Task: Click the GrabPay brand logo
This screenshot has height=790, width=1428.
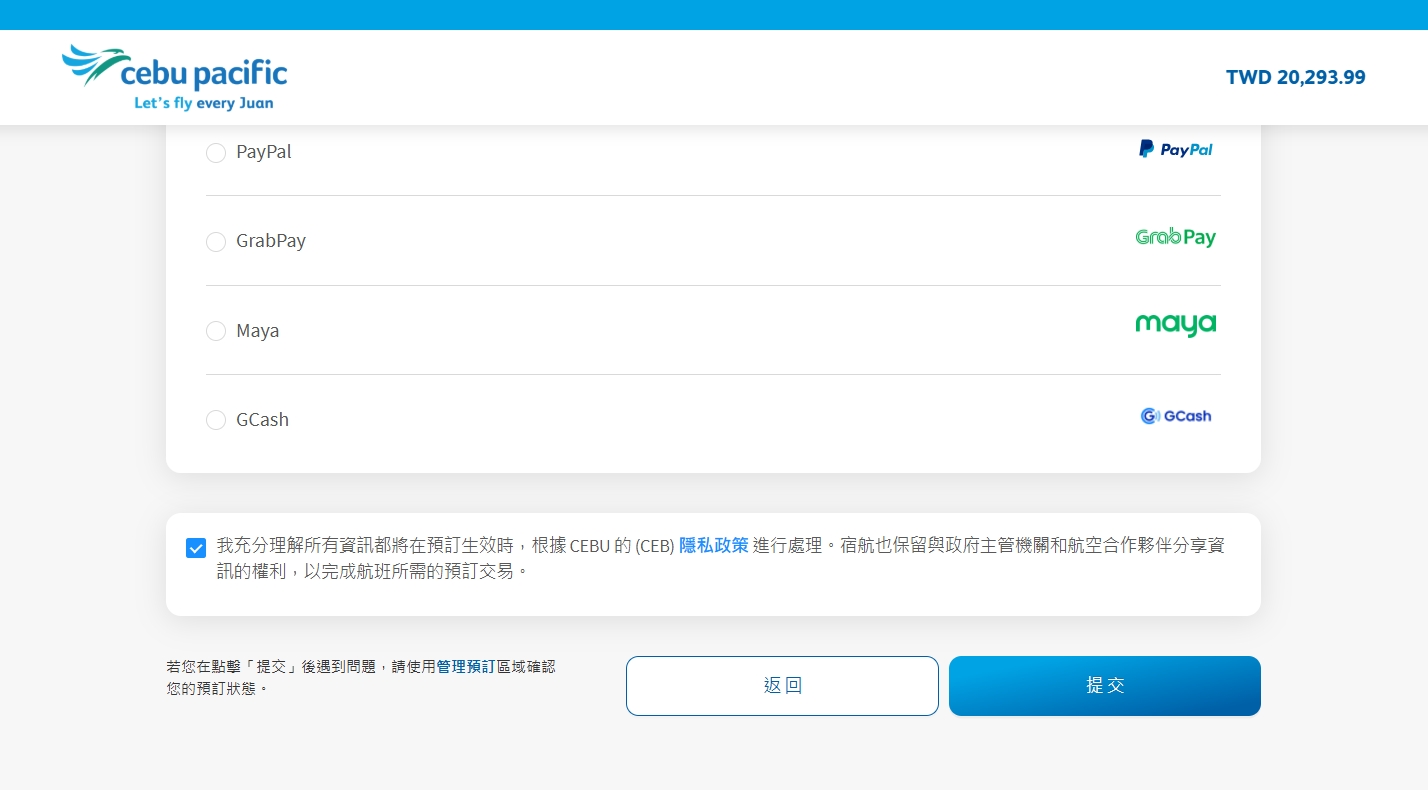Action: (x=1175, y=237)
